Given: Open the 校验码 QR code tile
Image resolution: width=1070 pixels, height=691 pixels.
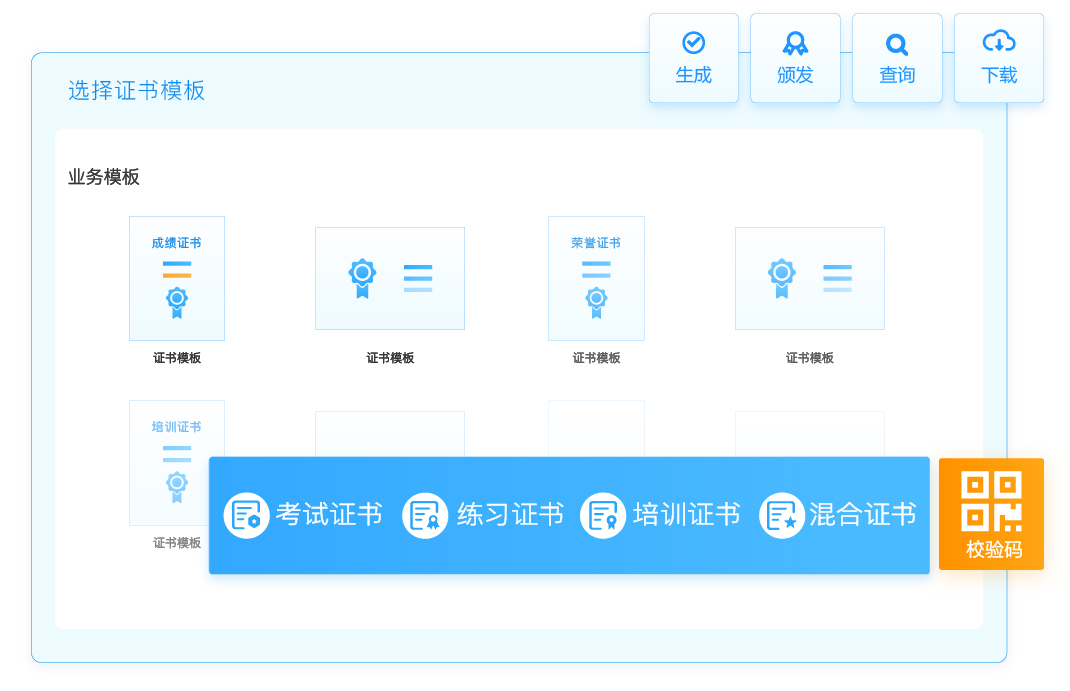Looking at the screenshot, I should 991,514.
